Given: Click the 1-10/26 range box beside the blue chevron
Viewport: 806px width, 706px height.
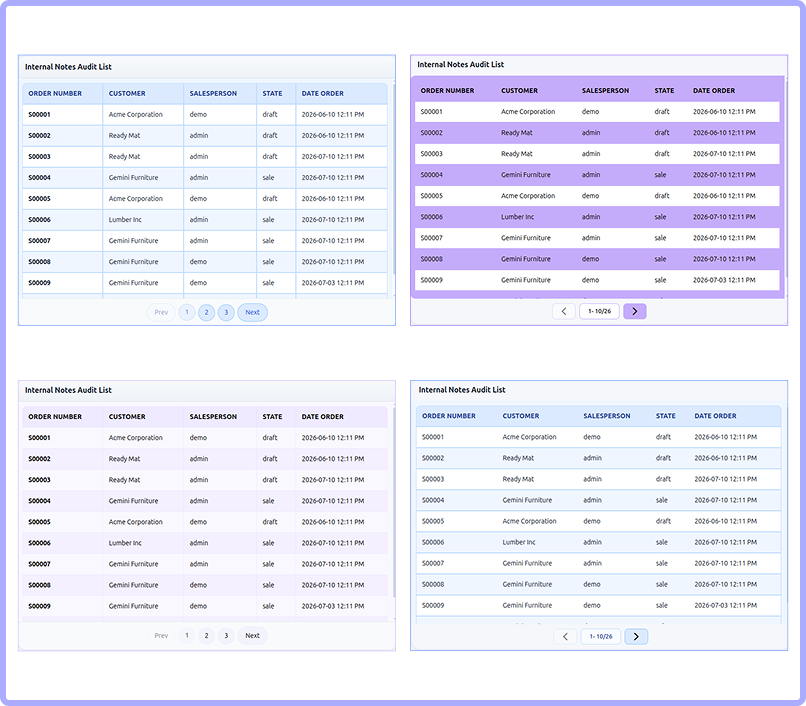Looking at the screenshot, I should [x=601, y=637].
